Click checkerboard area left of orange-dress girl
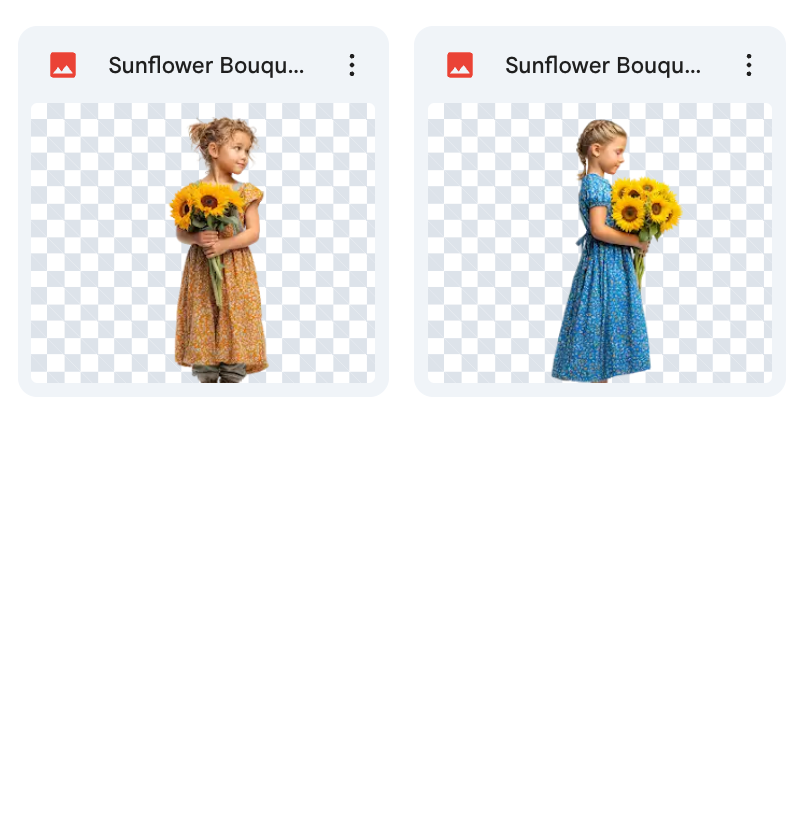The image size is (802, 822). click(x=100, y=243)
